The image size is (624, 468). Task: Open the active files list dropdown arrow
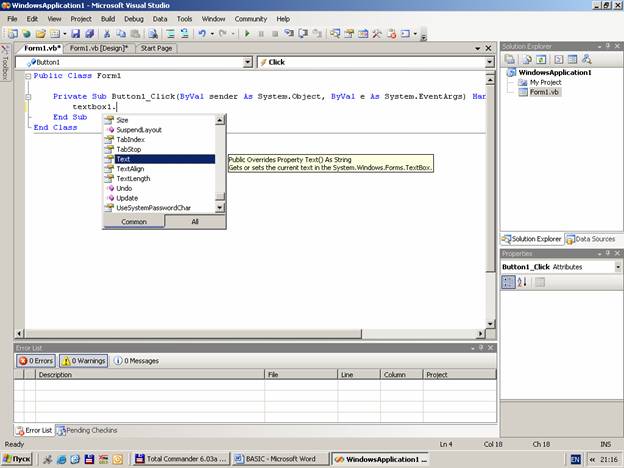(x=478, y=49)
